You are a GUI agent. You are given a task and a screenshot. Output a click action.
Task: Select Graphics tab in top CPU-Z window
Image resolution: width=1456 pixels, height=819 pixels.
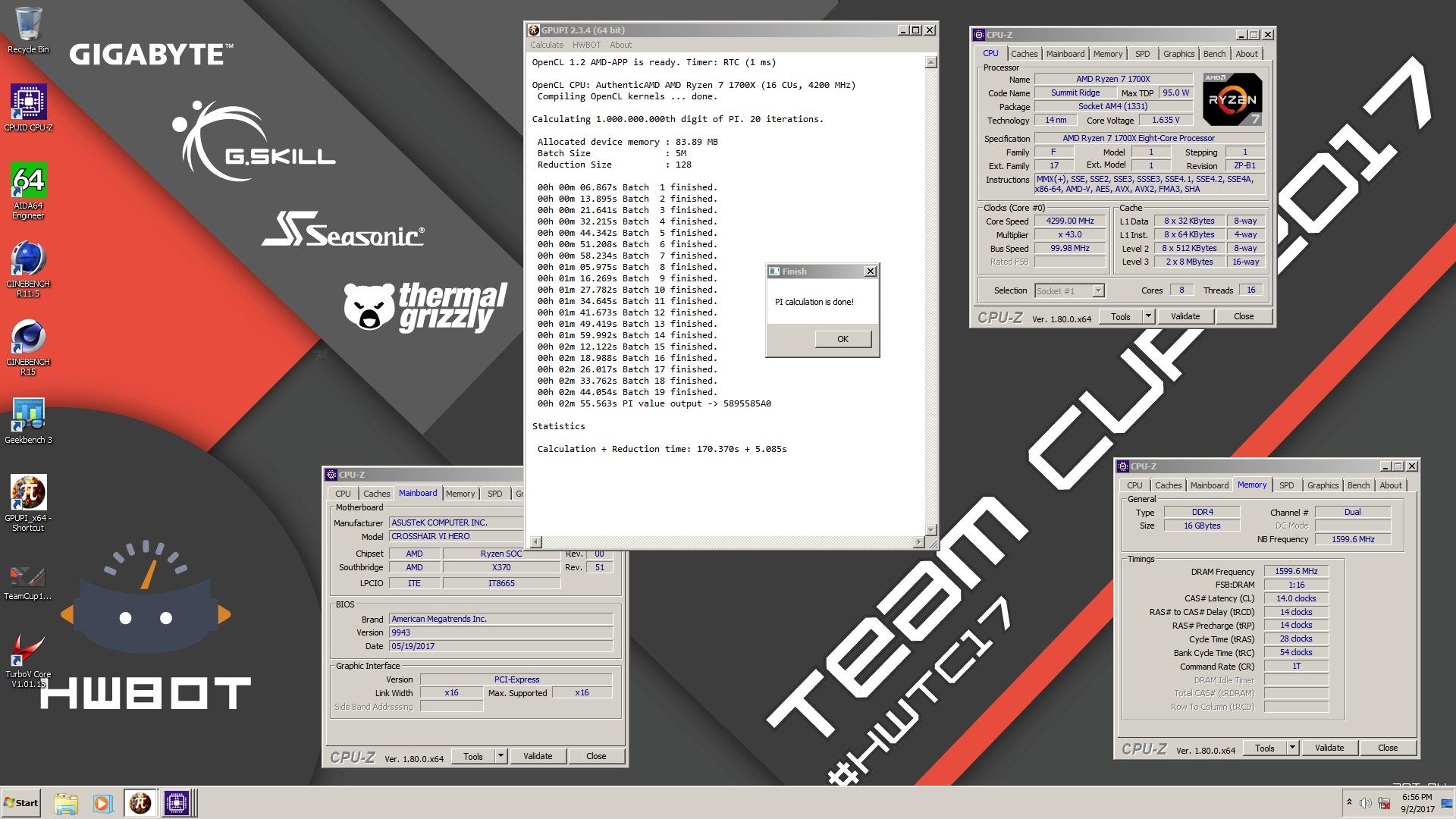pos(1178,54)
